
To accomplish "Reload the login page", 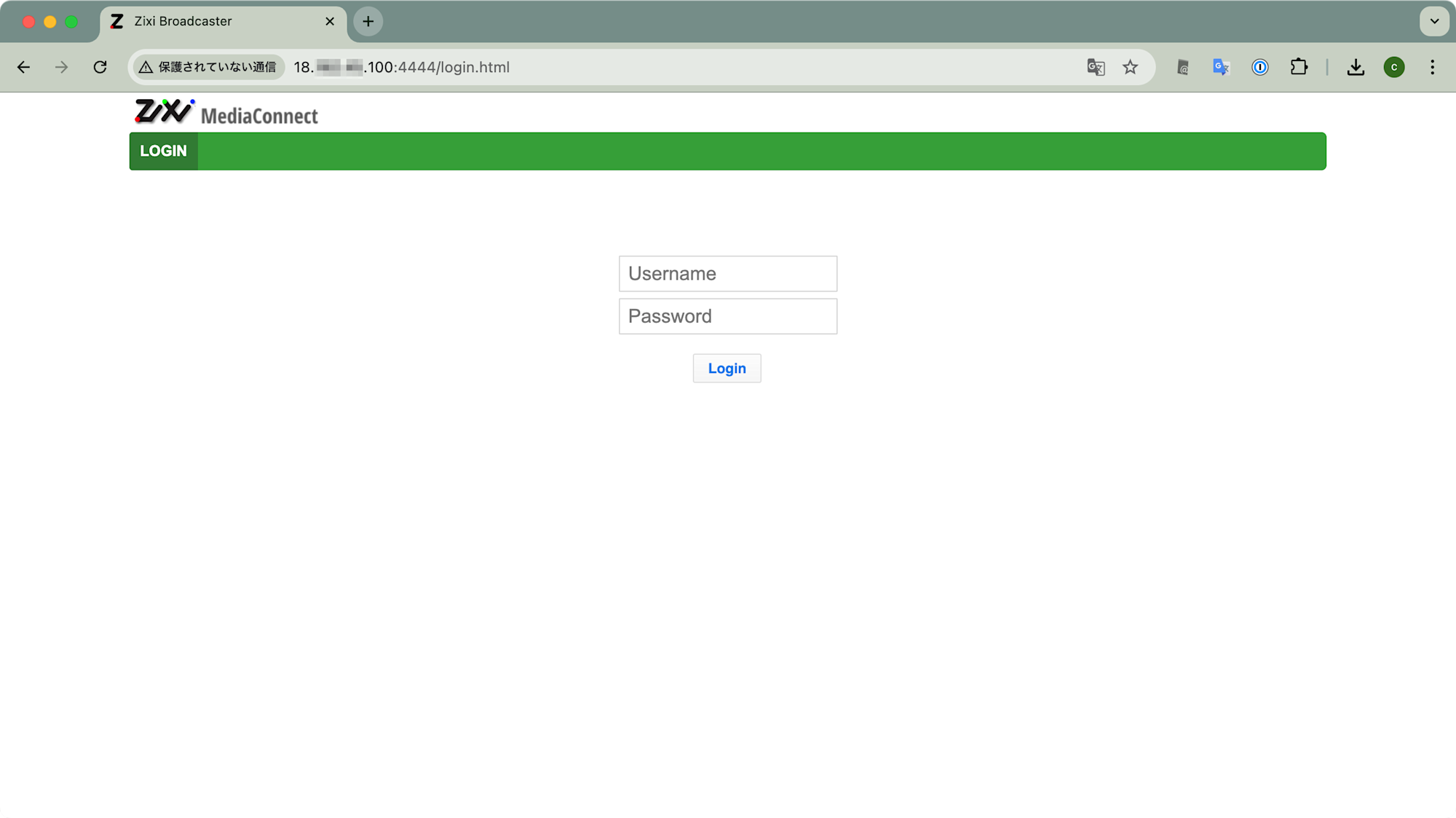I will (100, 67).
